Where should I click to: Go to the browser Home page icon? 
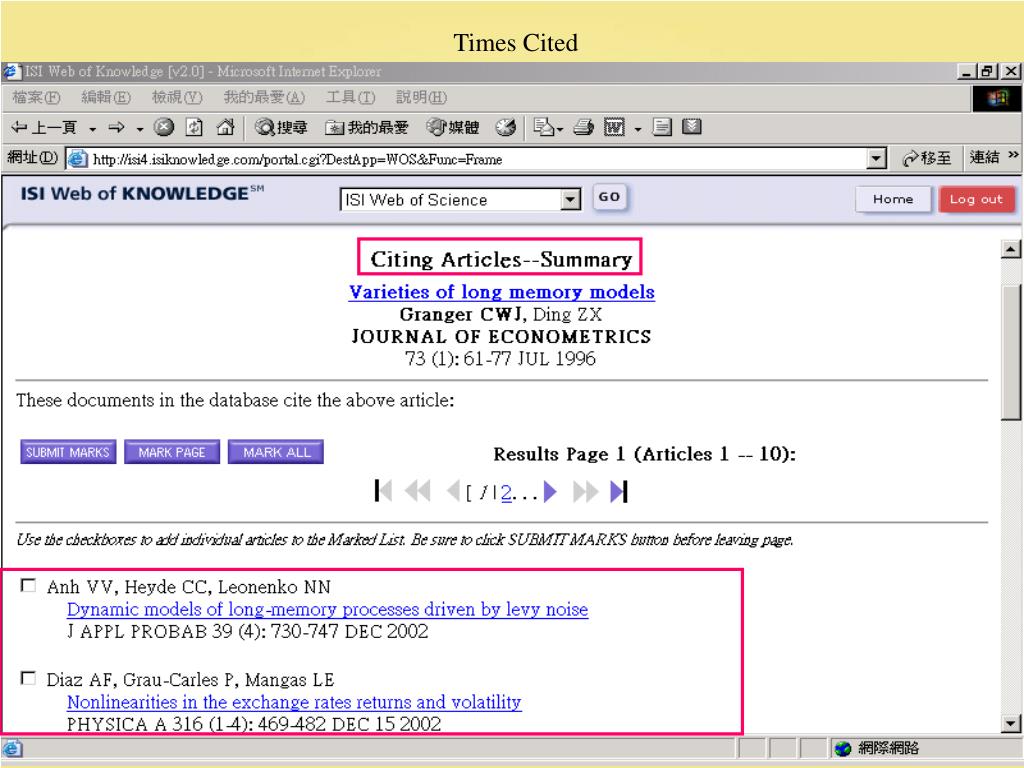pyautogui.click(x=225, y=127)
